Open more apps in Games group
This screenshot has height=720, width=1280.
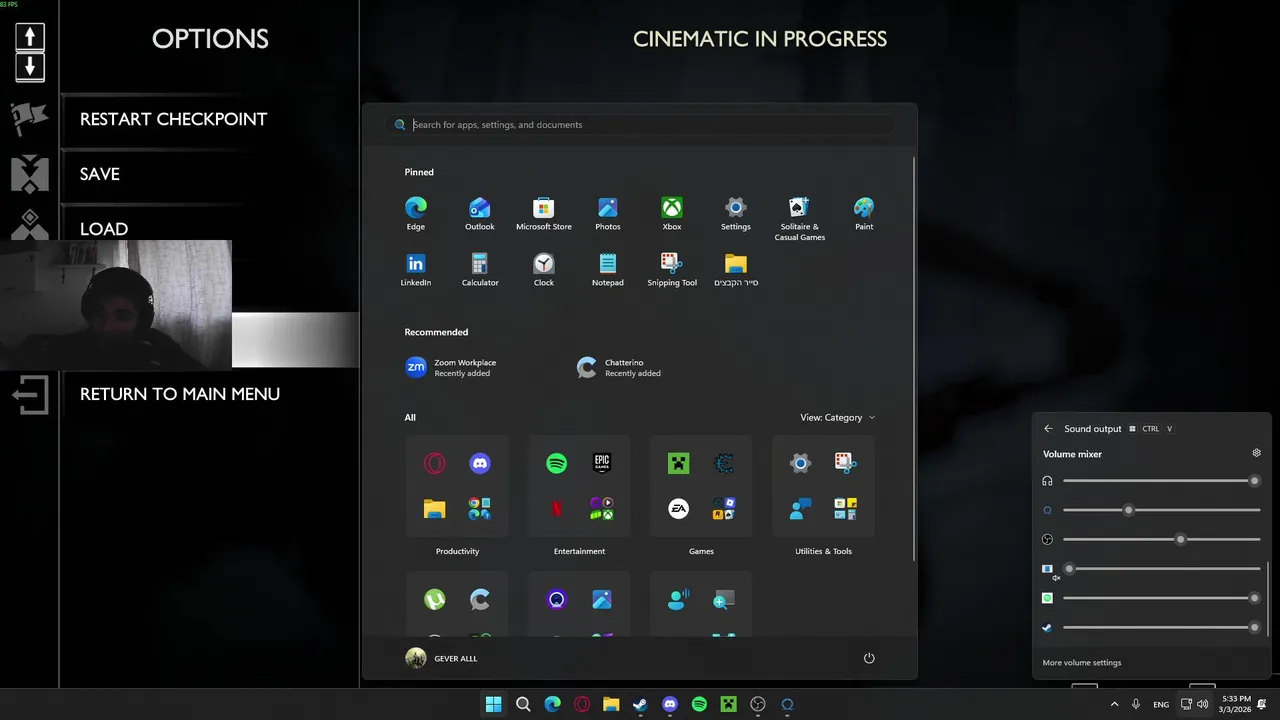coord(724,509)
